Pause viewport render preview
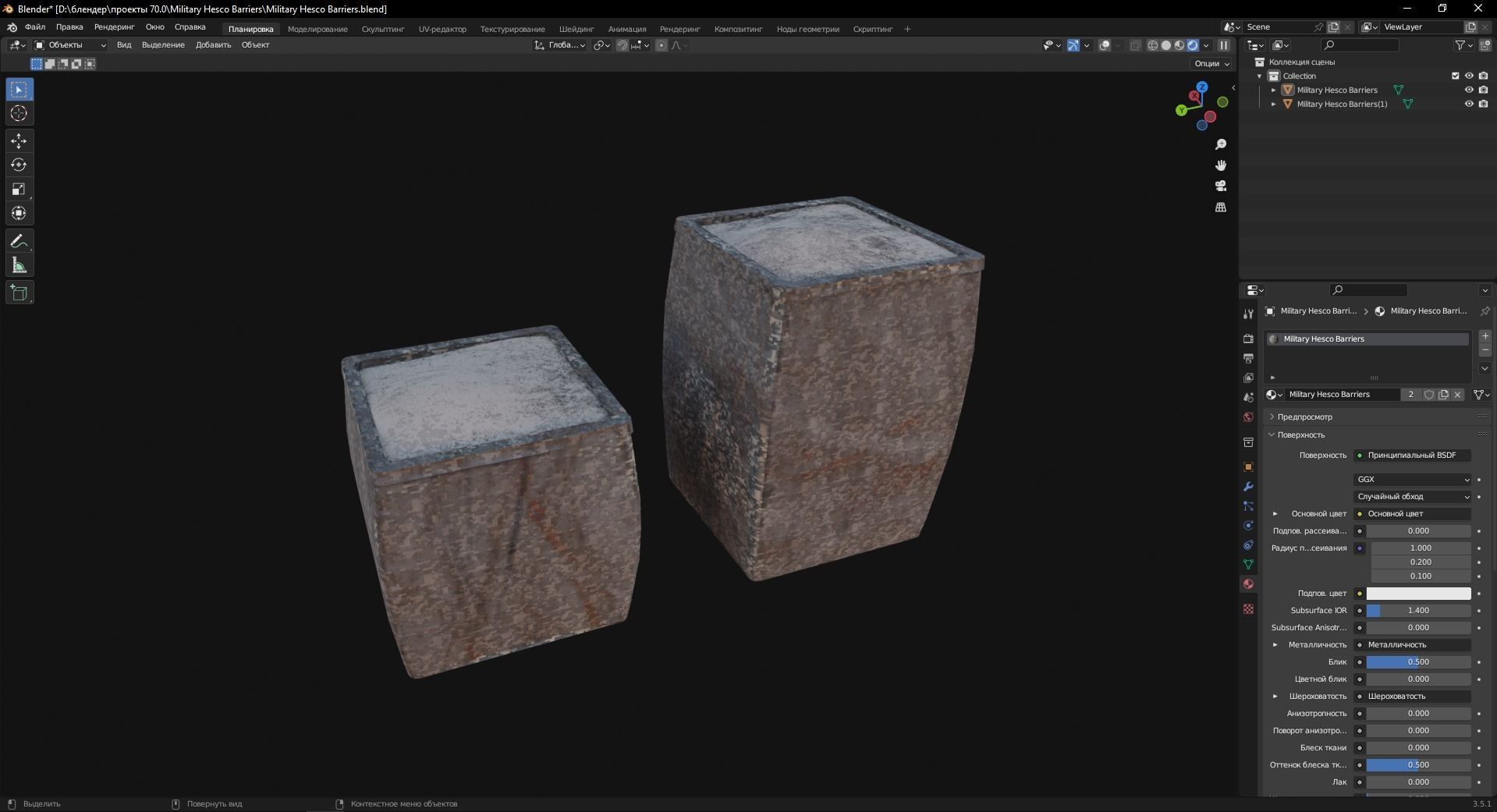 [1224, 45]
